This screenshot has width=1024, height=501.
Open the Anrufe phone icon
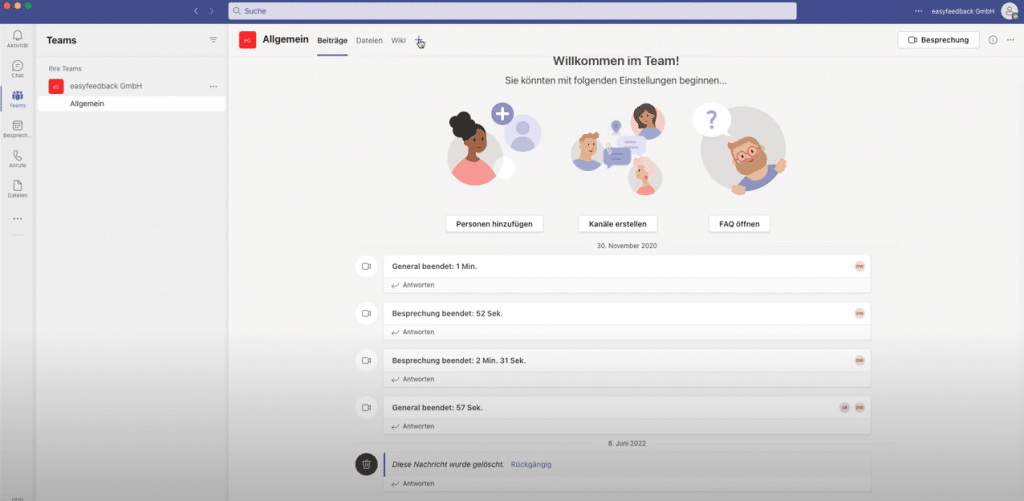click(18, 159)
